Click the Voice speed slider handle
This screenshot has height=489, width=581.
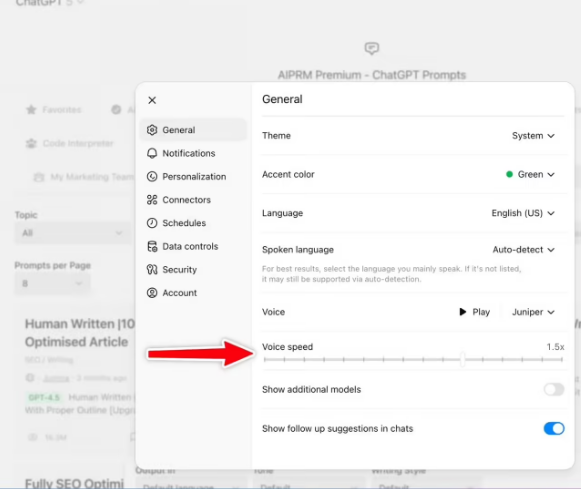click(462, 360)
